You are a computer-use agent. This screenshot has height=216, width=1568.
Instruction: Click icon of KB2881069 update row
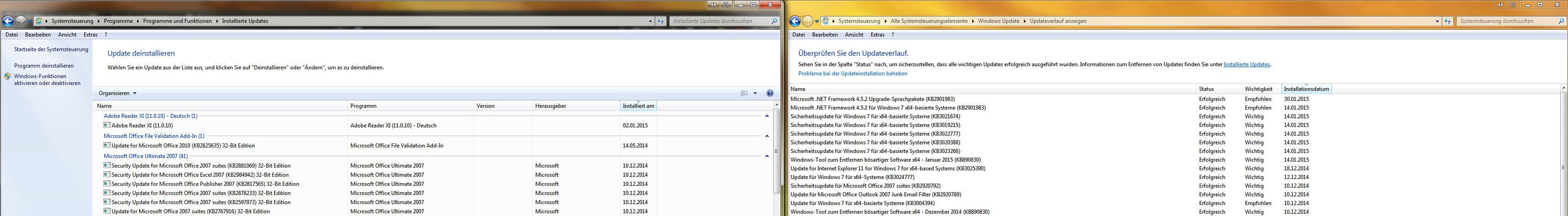(x=107, y=165)
